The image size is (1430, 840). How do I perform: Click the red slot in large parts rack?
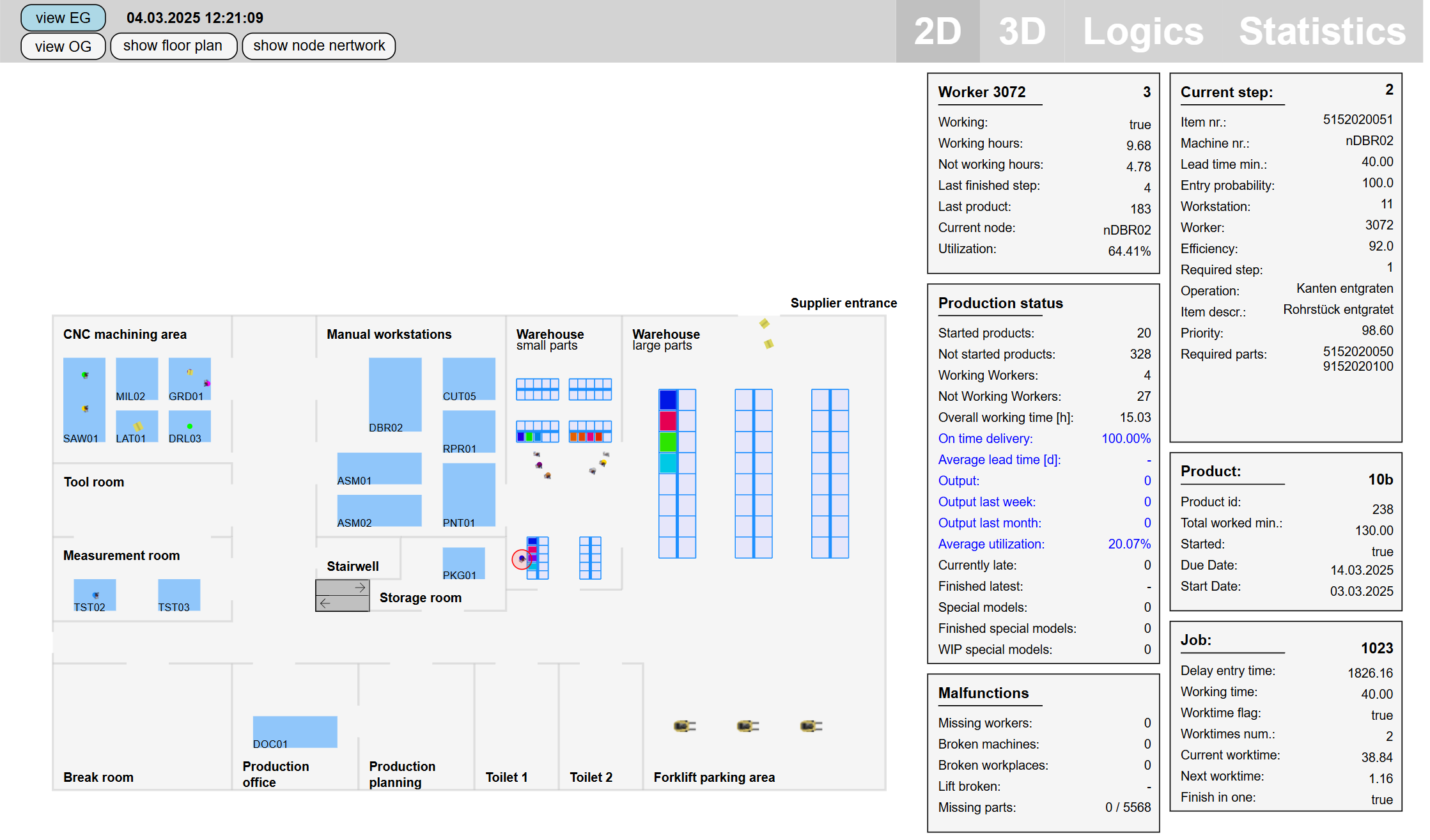pos(668,421)
